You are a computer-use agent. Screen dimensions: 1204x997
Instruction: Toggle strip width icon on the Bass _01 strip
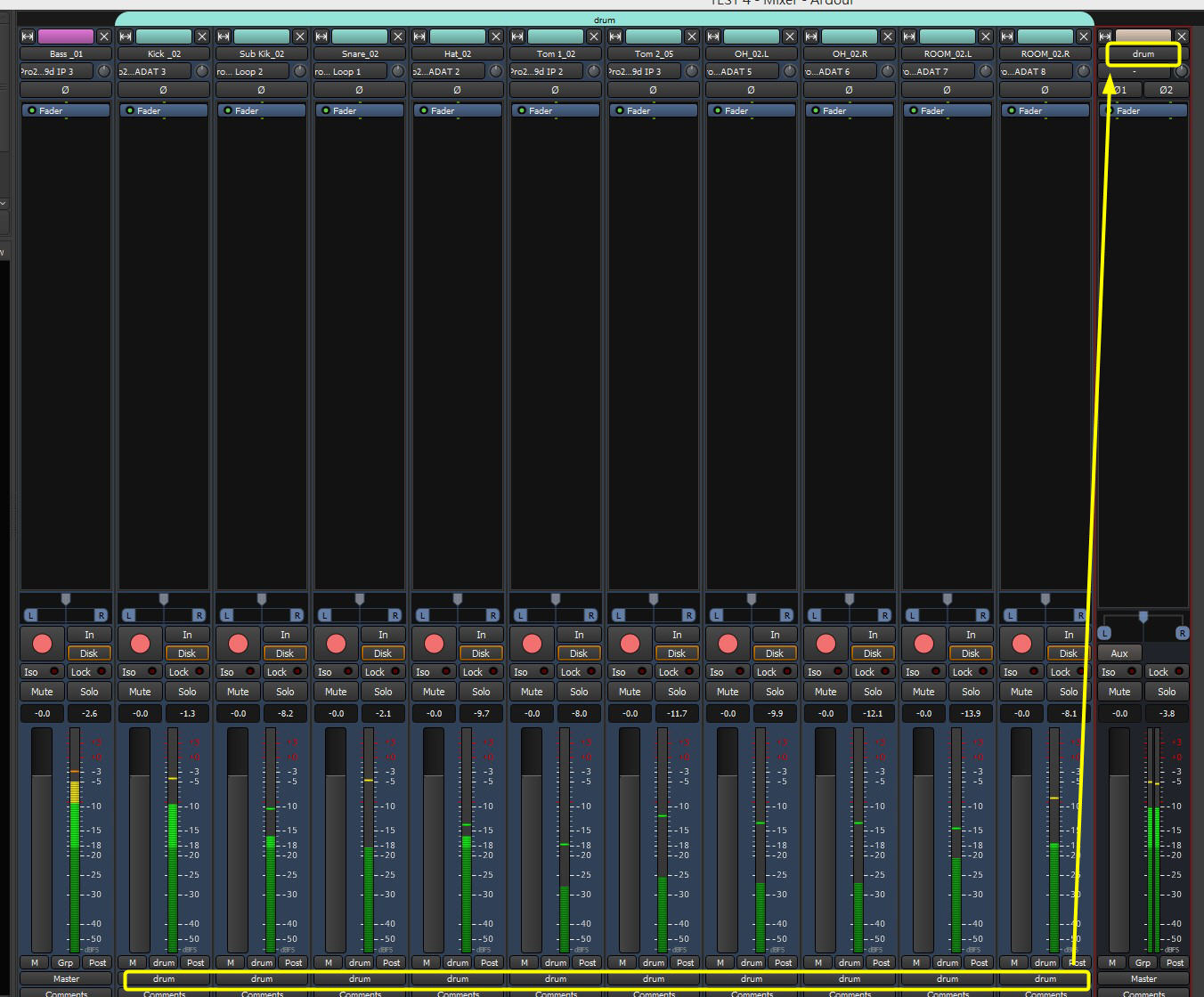[x=28, y=36]
